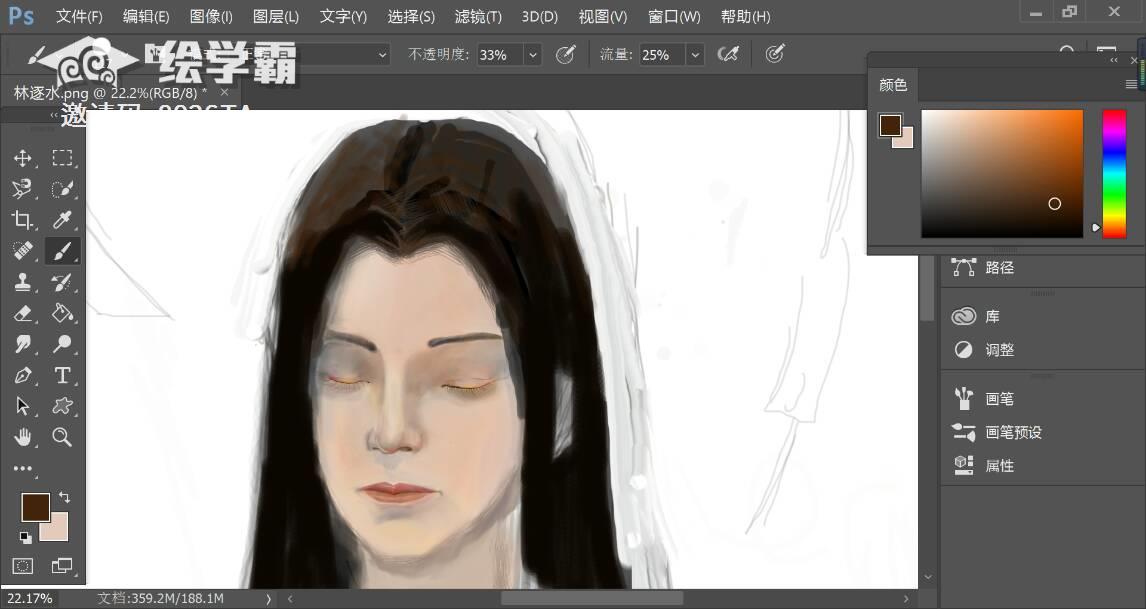Select the History Brush tool
1146x609 pixels.
[62, 282]
